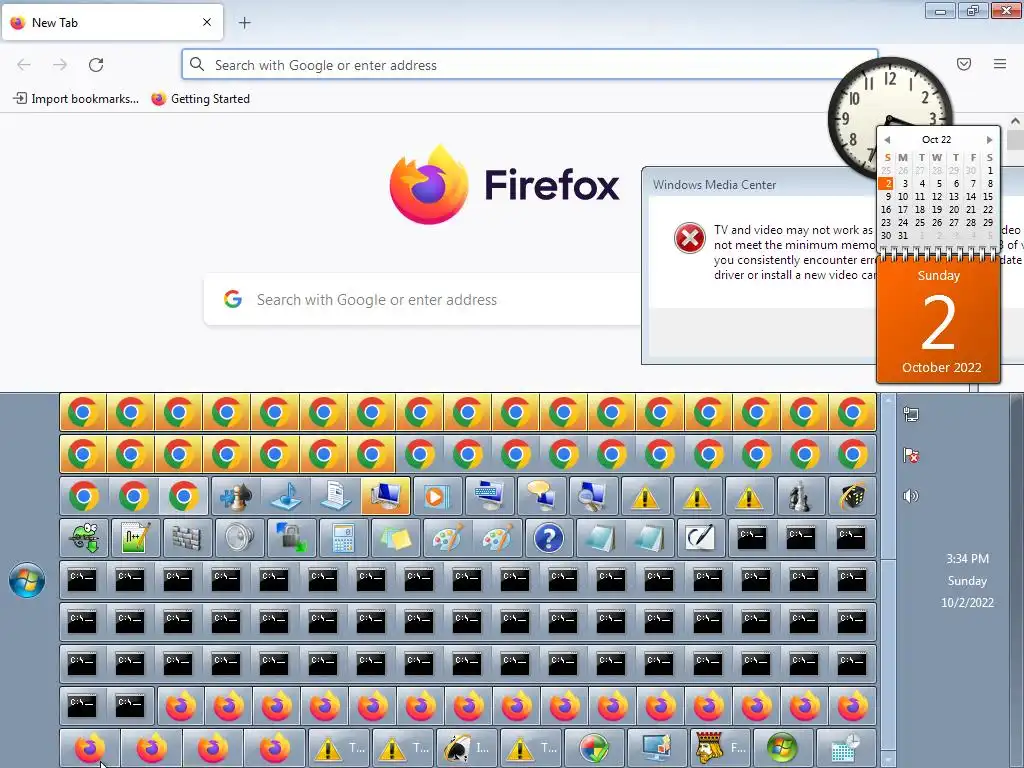Close the New Tab tab

(207, 22)
